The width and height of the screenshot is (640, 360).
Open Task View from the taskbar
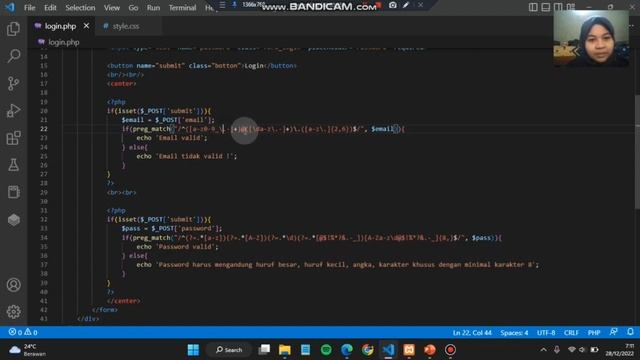click(x=264, y=350)
